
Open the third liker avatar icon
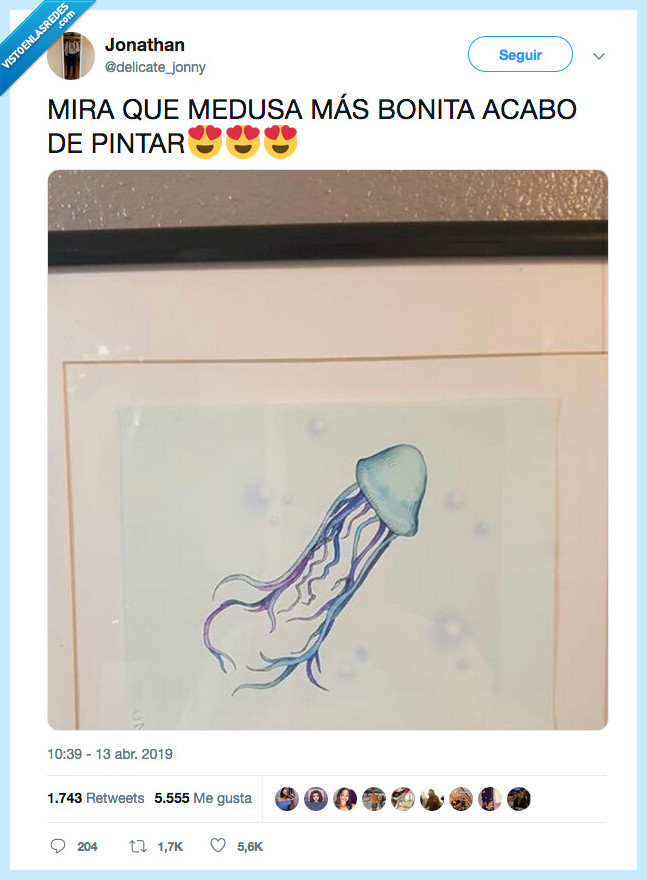tap(346, 798)
